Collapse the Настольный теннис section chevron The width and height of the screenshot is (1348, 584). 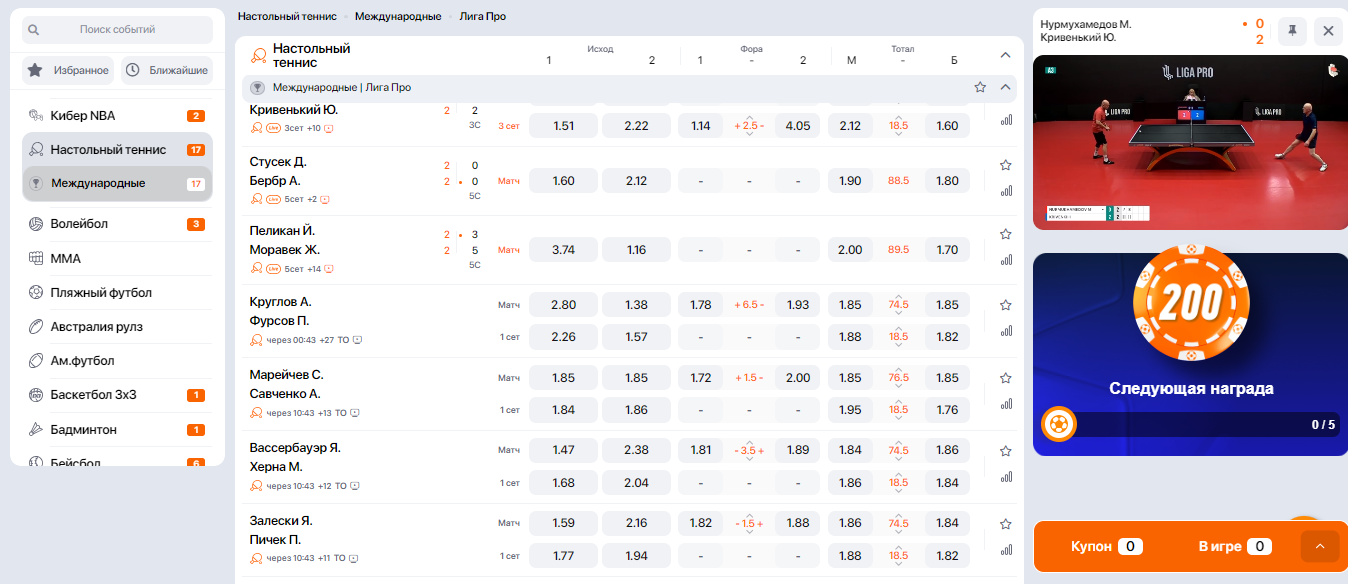coord(1006,55)
